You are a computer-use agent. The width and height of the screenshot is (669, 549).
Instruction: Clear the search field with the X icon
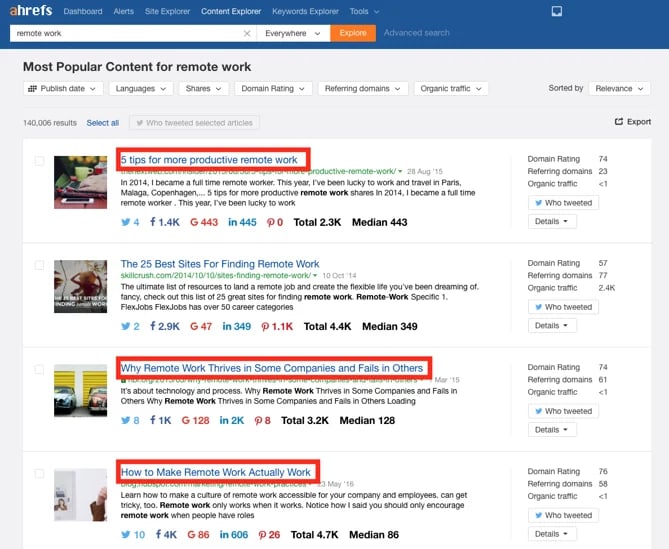tap(247, 33)
